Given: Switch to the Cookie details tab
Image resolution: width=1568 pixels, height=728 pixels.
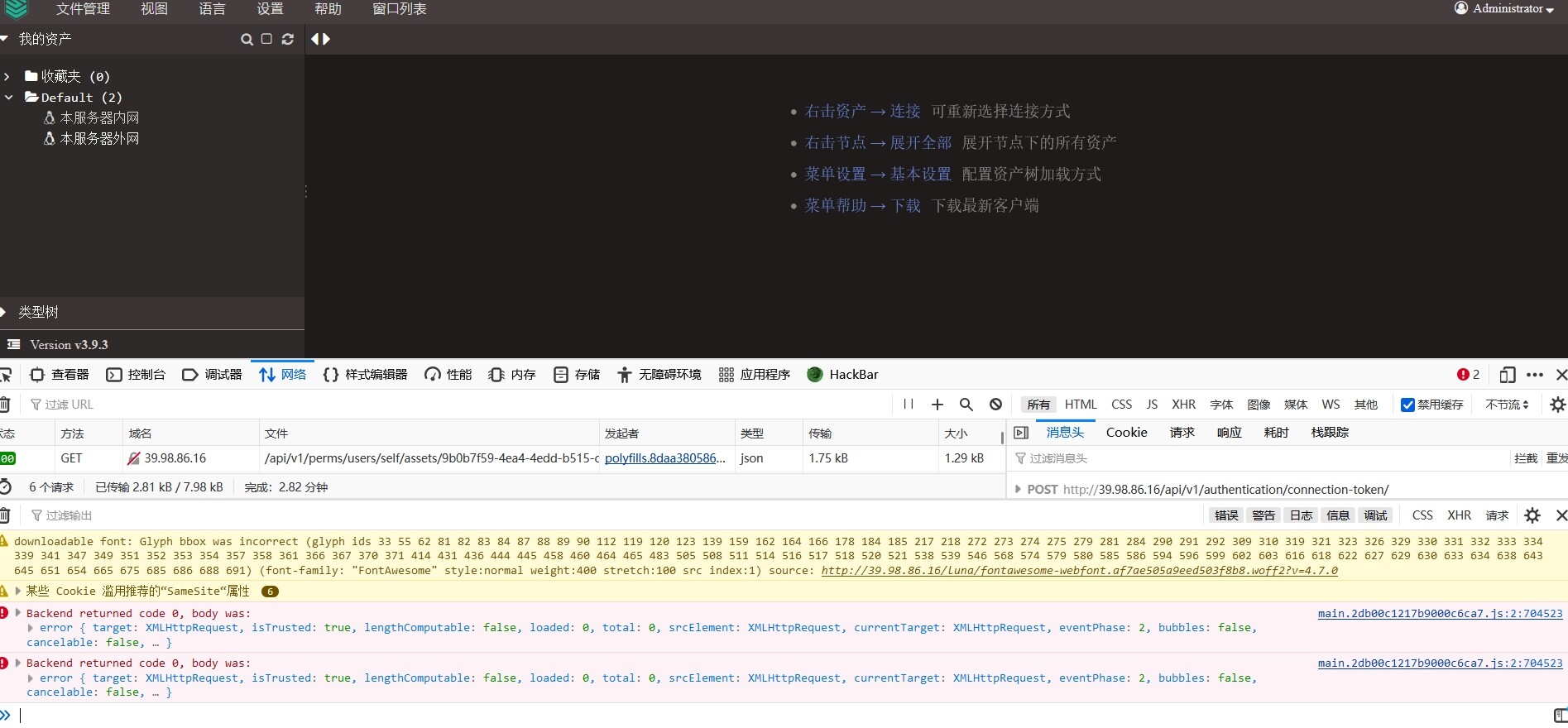Looking at the screenshot, I should (1126, 433).
